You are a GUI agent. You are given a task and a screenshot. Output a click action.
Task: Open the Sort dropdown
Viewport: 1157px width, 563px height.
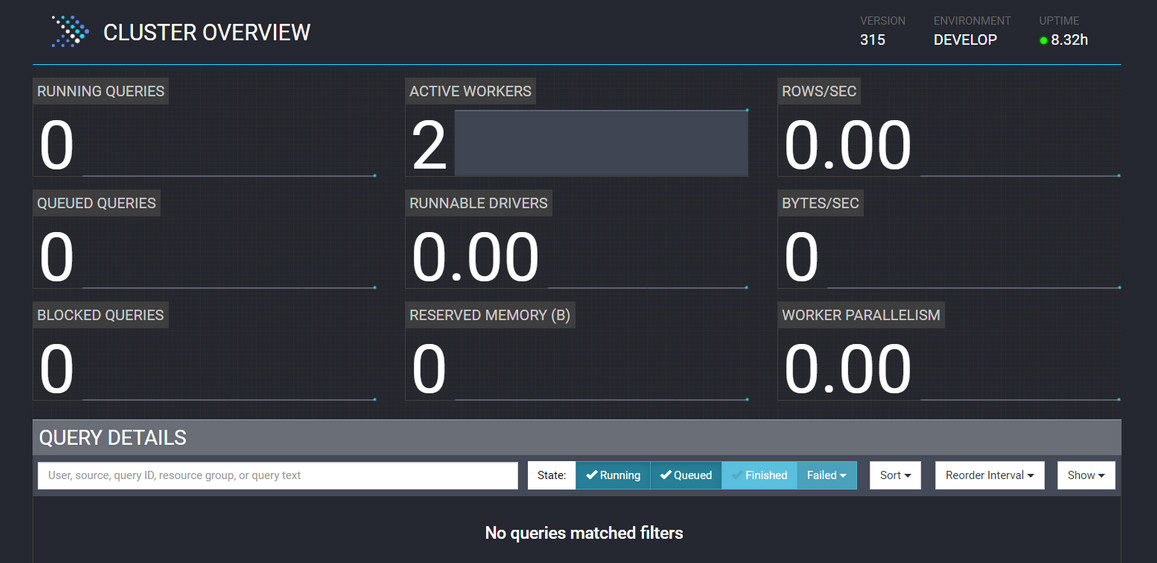tap(895, 475)
